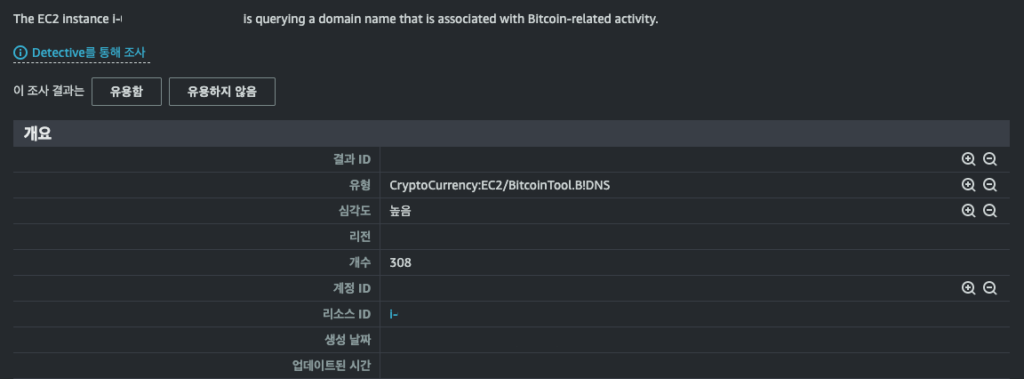Click zoom-out icon on 계정 ID row
This screenshot has height=379, width=1024.
[990, 288]
